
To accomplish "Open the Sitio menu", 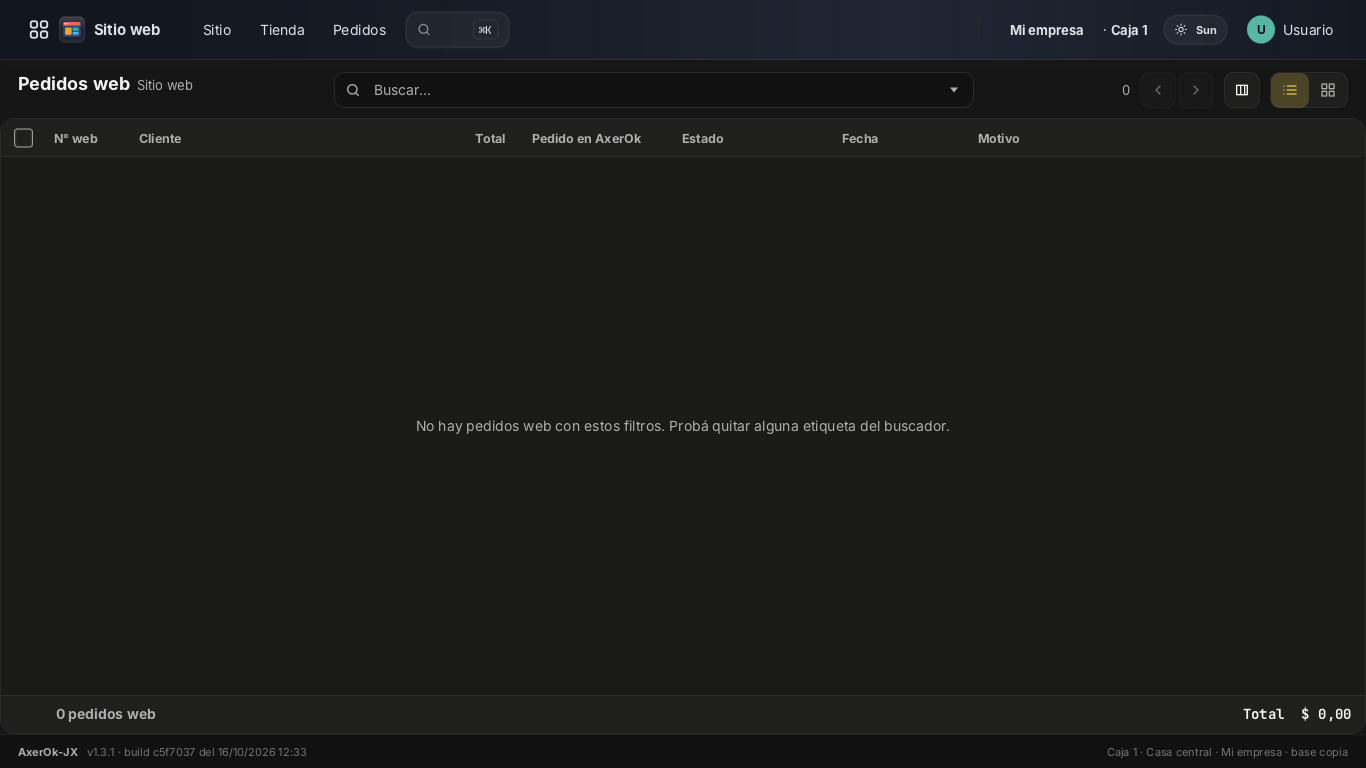I will (x=217, y=30).
